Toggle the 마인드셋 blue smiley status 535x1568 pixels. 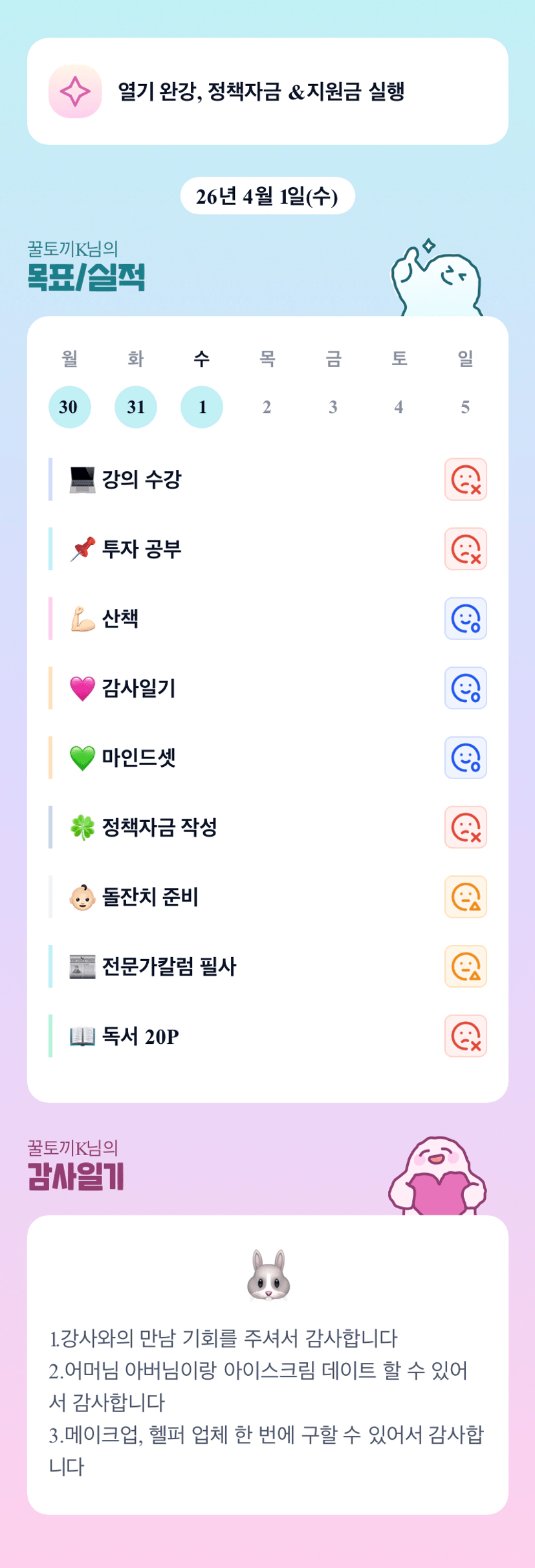[x=465, y=758]
